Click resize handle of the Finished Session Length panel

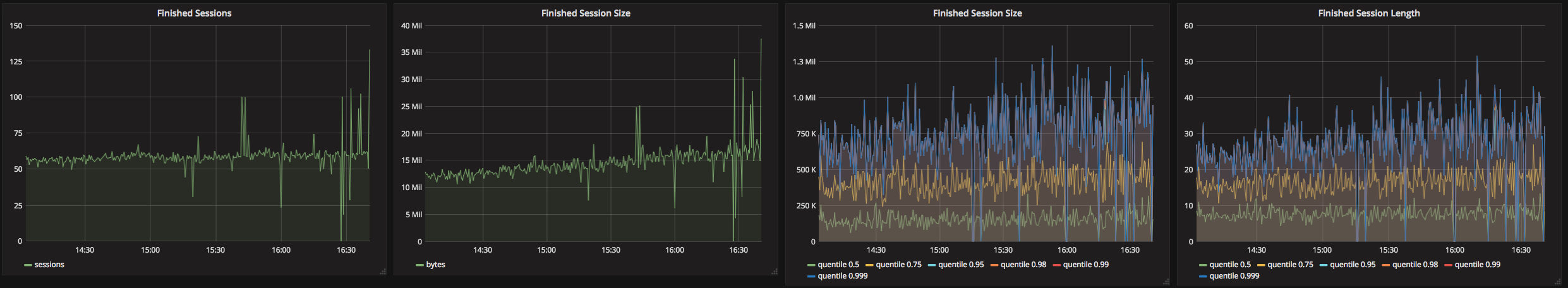pos(1557,282)
